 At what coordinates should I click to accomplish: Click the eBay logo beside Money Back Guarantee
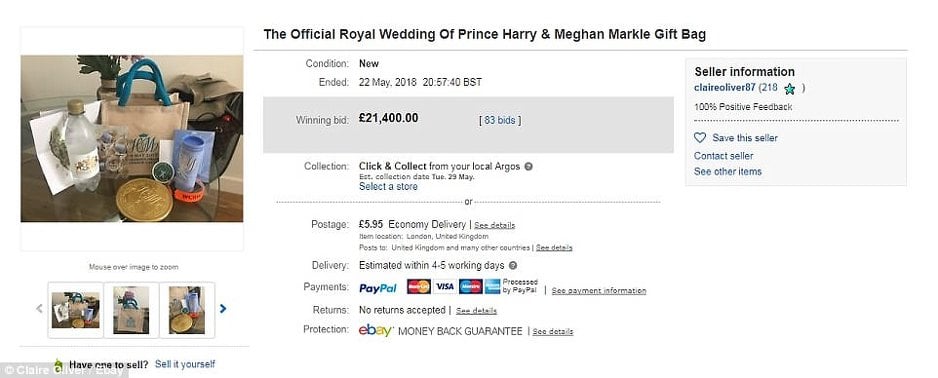coord(376,330)
